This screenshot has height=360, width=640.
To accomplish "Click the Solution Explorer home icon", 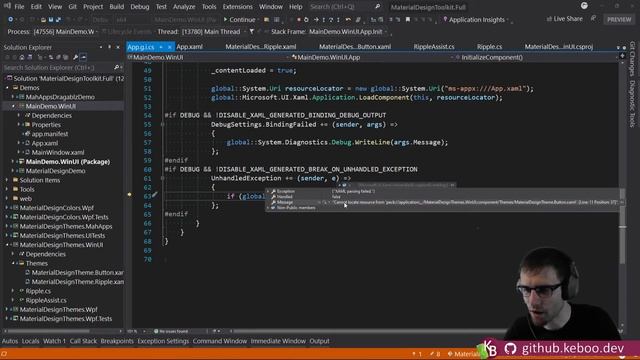I will click(22, 58).
